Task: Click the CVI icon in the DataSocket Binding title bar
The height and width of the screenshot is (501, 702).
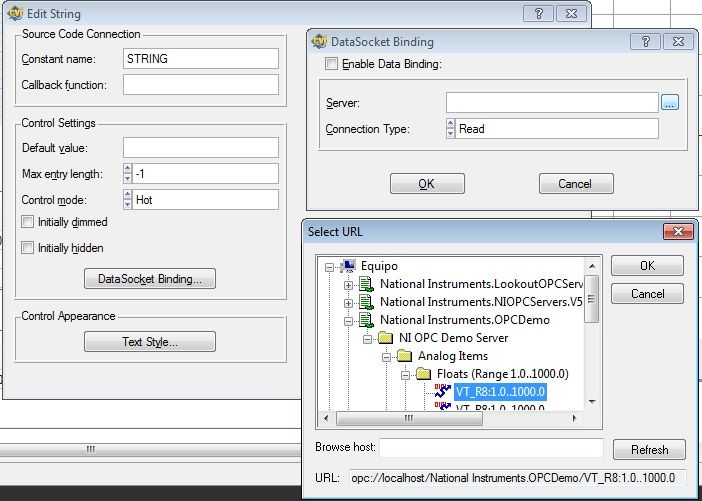Action: click(x=319, y=41)
